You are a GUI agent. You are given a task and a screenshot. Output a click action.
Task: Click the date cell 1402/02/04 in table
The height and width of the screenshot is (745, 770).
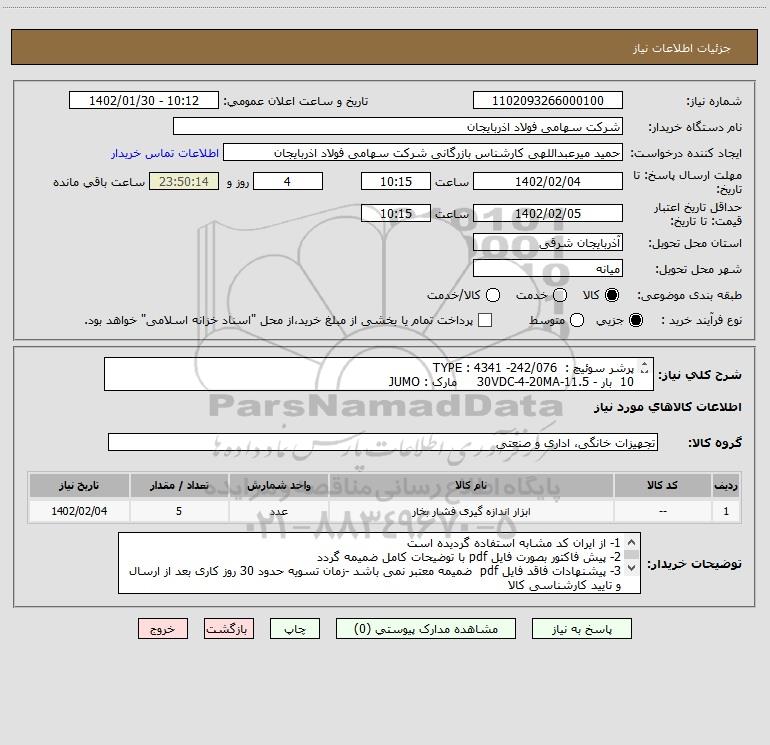point(79,511)
